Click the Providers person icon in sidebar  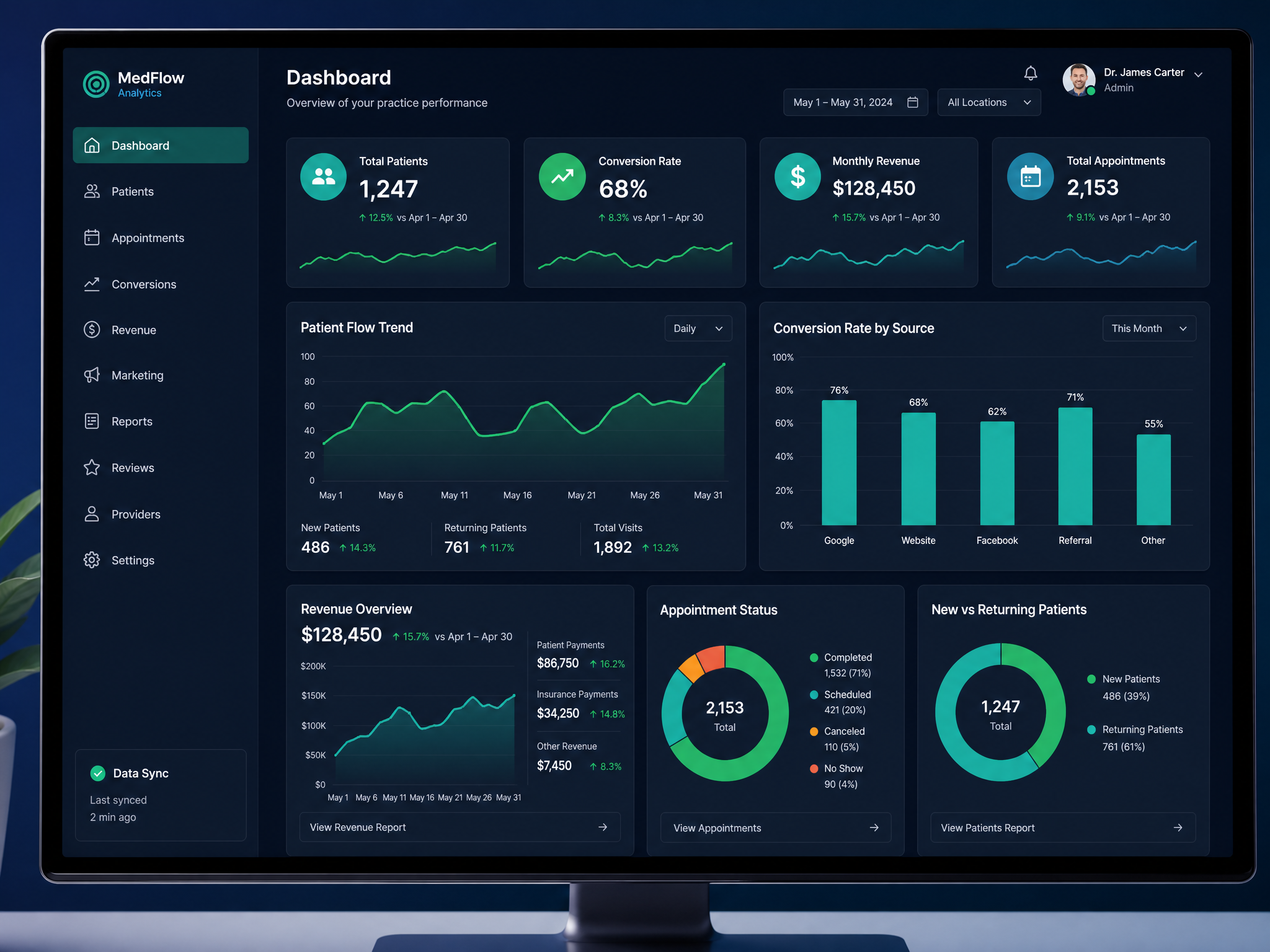tap(92, 514)
